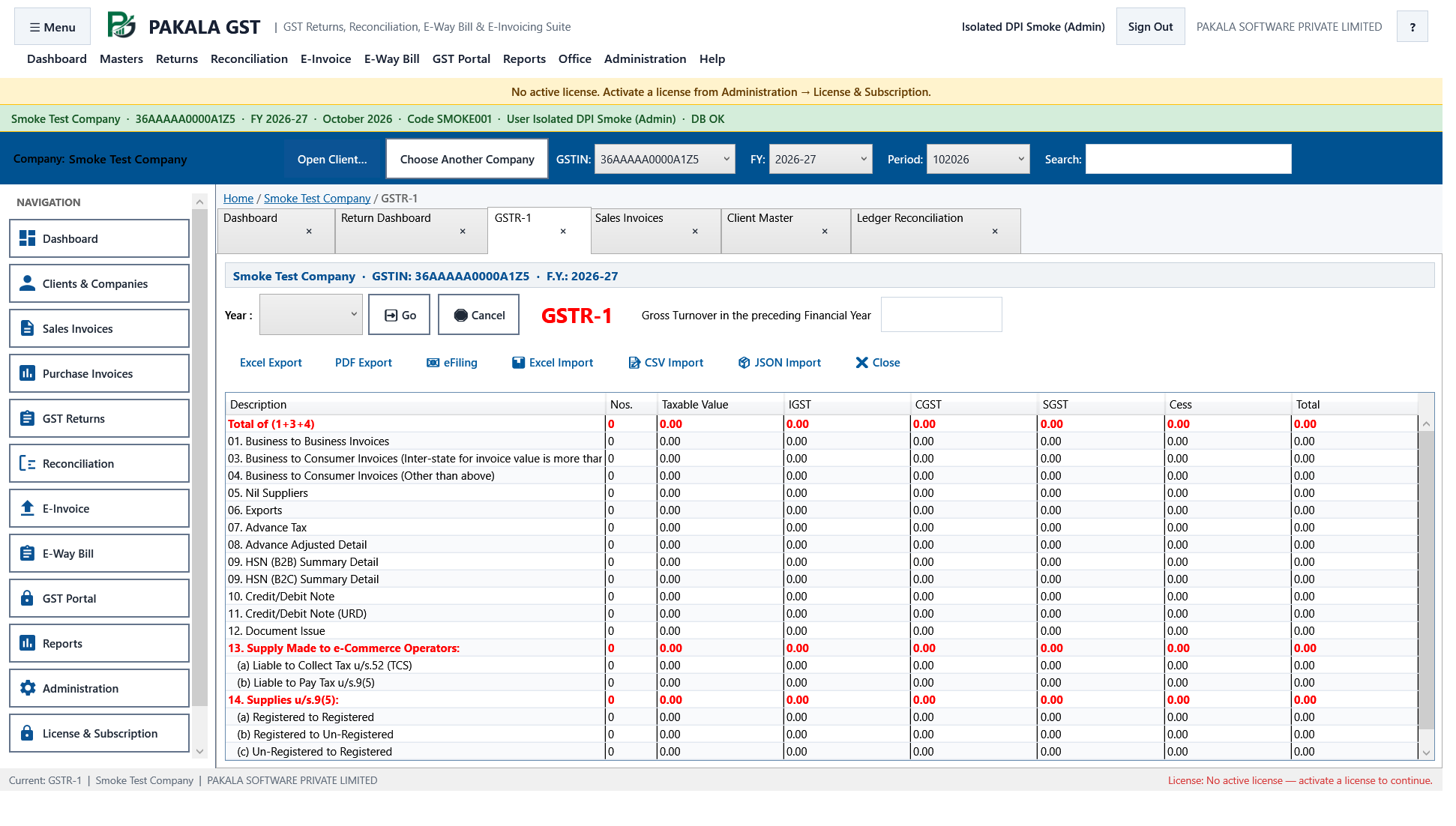
Task: Click Excel Import in toolbar
Action: (553, 363)
